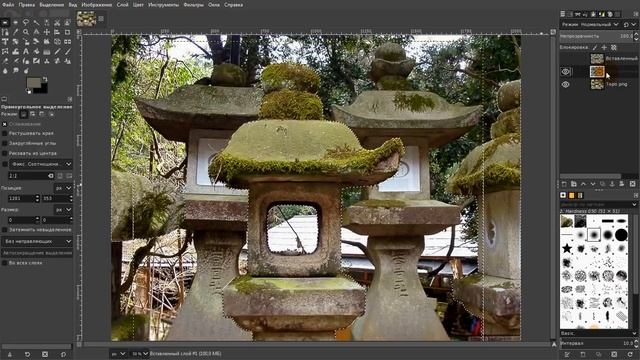This screenshot has width=640, height=360.
Task: Enable the Фикс. Соотношение checkbox
Action: (x=4, y=164)
